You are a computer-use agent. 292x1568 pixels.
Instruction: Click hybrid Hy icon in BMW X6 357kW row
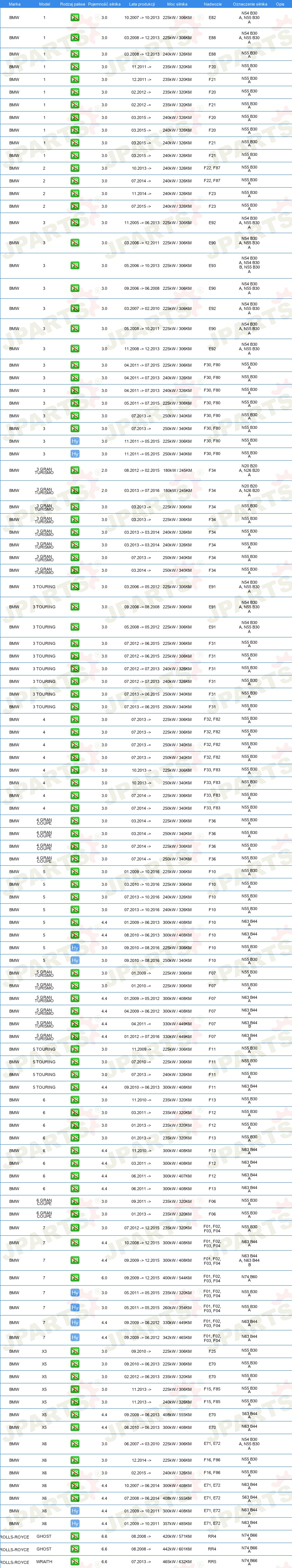(x=74, y=1524)
